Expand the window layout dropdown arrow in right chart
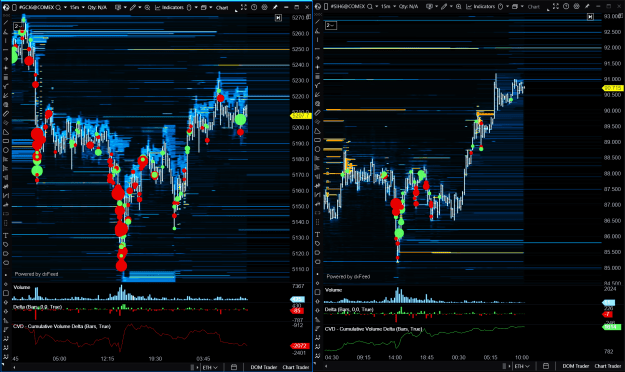 point(522,6)
